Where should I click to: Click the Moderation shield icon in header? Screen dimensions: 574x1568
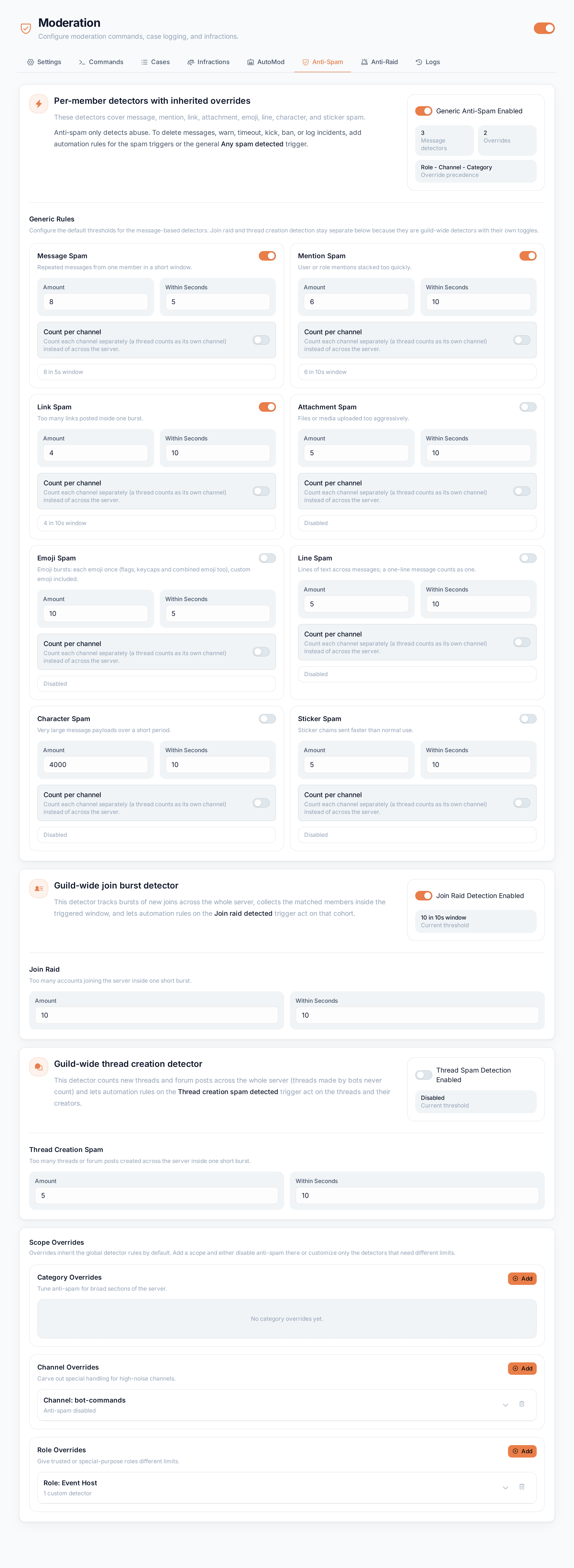(26, 29)
